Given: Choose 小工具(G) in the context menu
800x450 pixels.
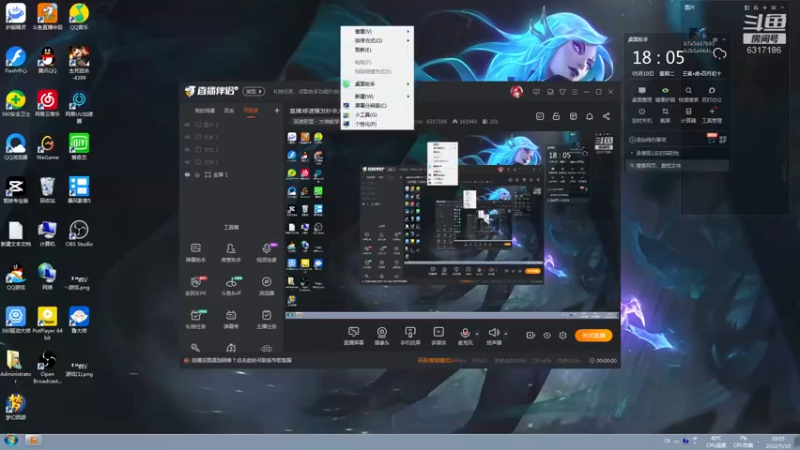Looking at the screenshot, I should [378, 115].
